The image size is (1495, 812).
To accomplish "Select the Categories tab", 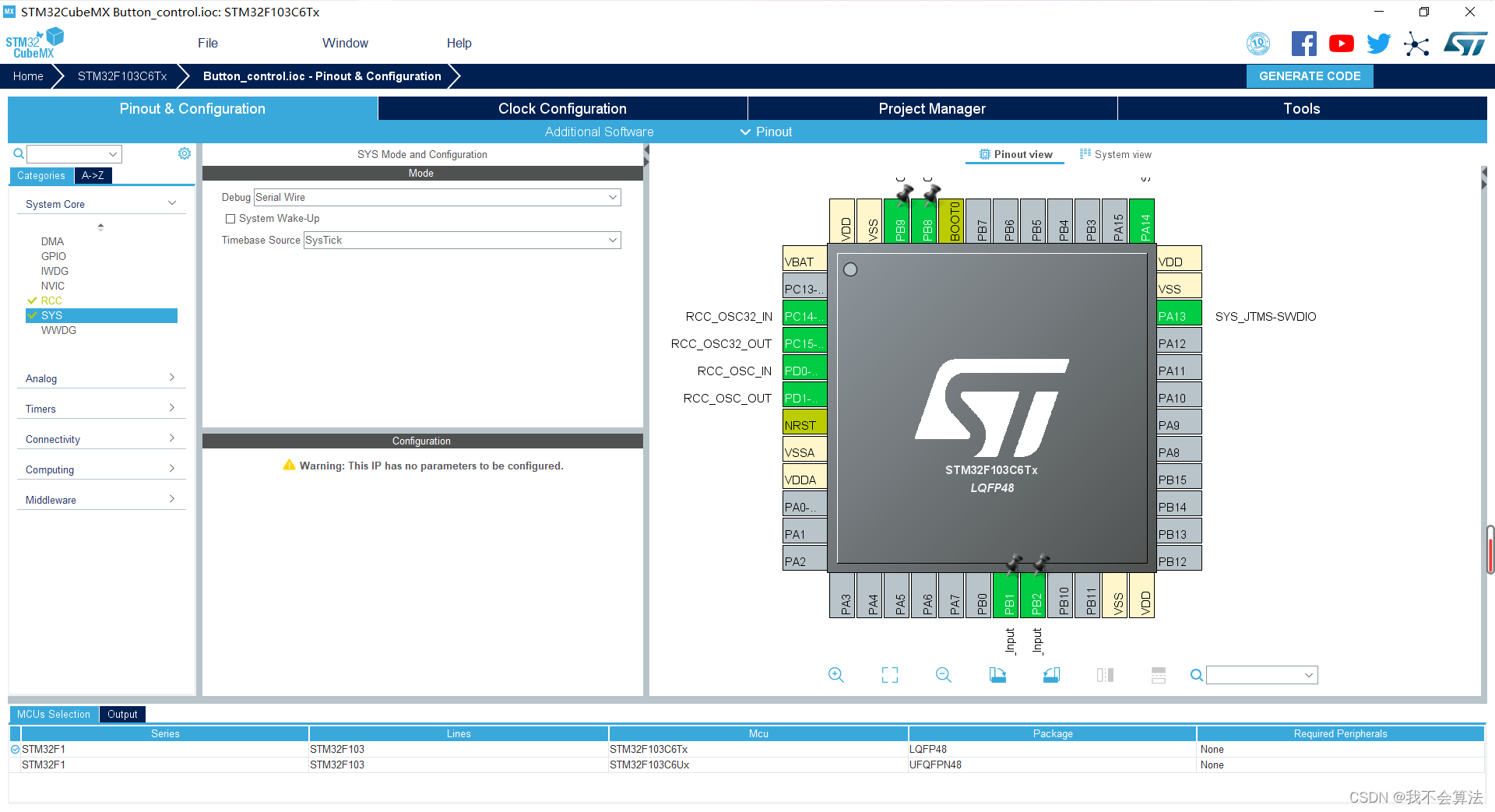I will click(41, 176).
